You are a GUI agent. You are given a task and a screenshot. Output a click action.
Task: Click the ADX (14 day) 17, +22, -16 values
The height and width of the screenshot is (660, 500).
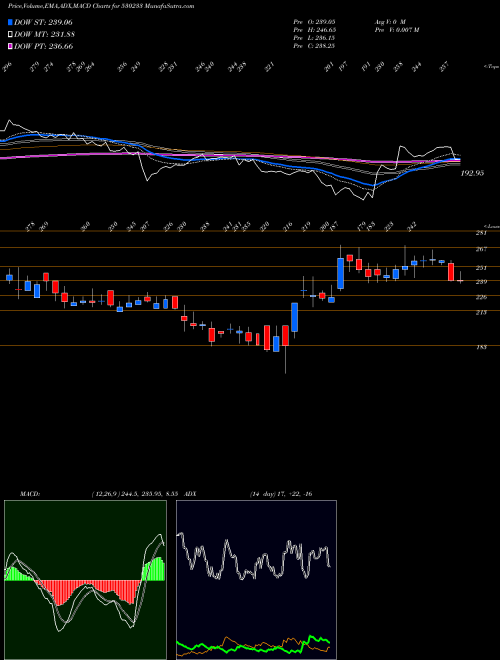(x=281, y=494)
